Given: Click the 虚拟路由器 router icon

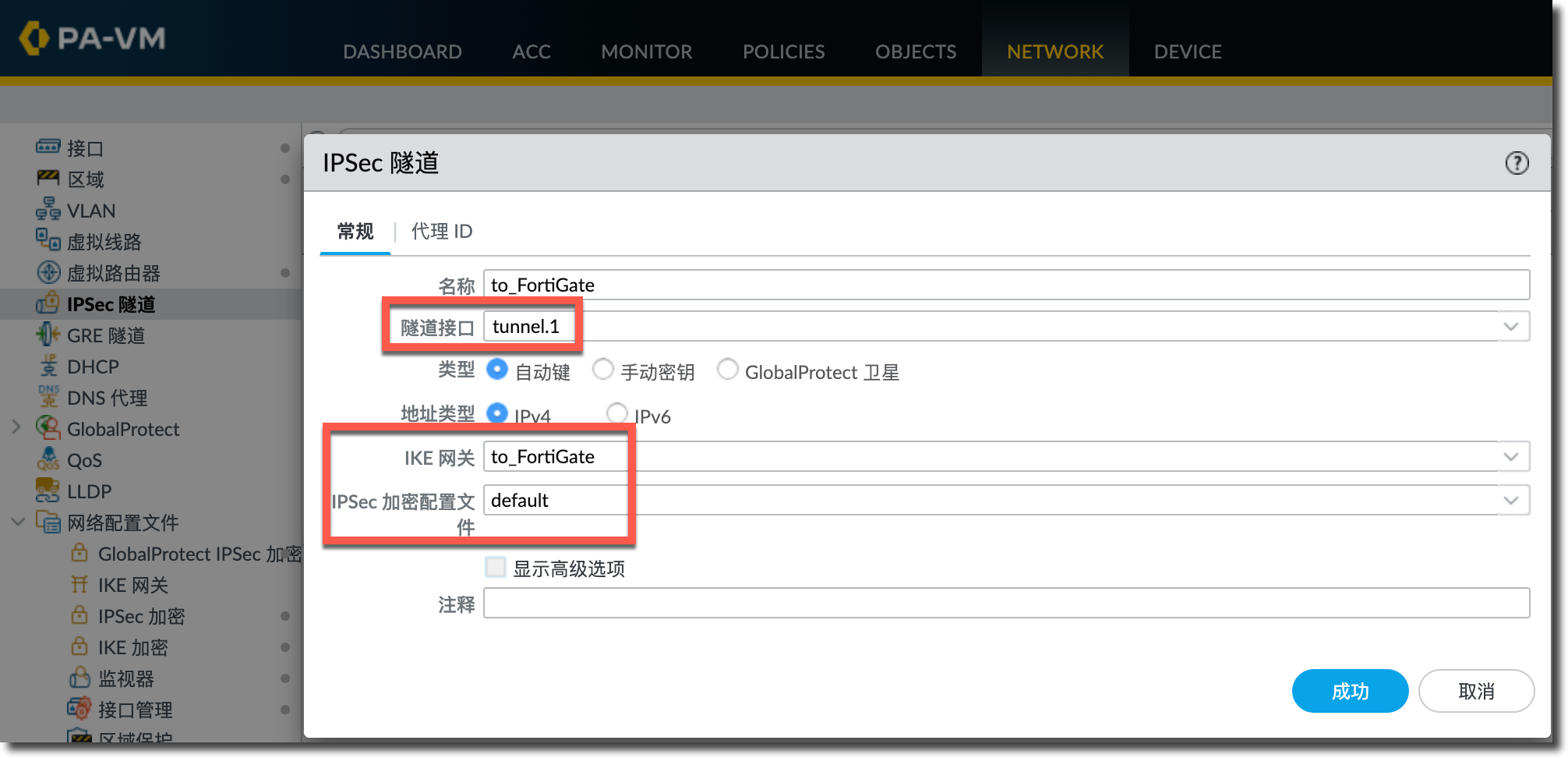Looking at the screenshot, I should (x=48, y=272).
